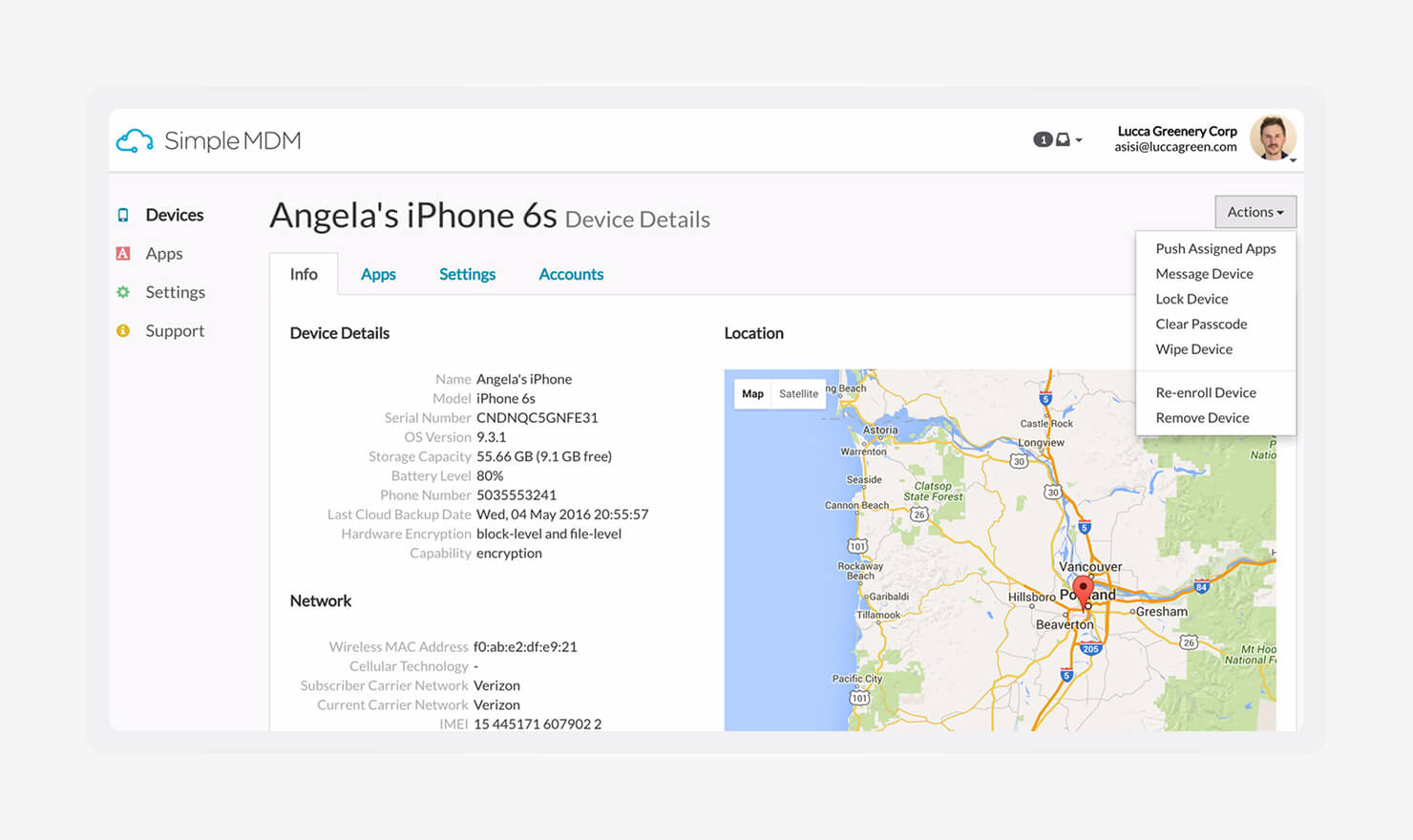Select Push Assigned Apps menu entry
The height and width of the screenshot is (840, 1413).
pos(1215,248)
